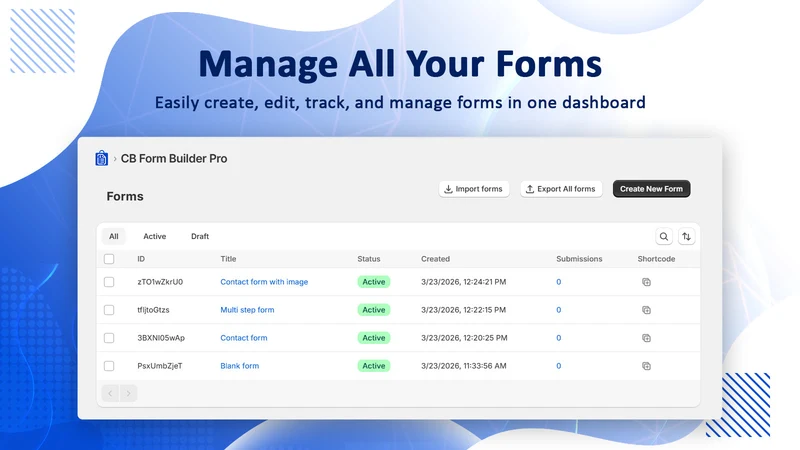This screenshot has width=800, height=450.
Task: Open the Contact form with image link
Action: 264,282
